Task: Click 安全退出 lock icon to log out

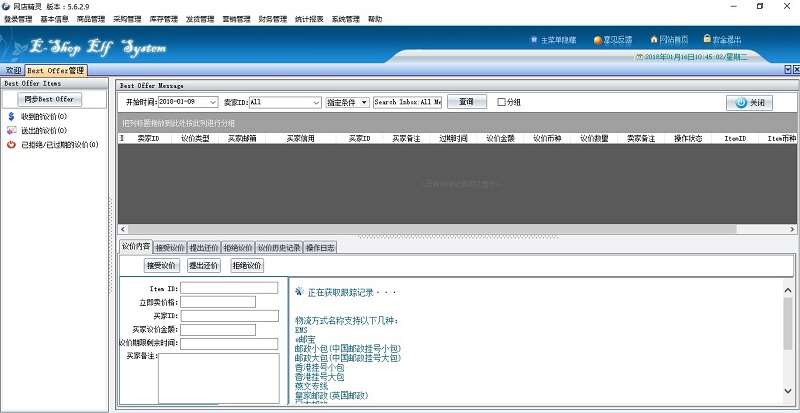Action: tap(722, 39)
